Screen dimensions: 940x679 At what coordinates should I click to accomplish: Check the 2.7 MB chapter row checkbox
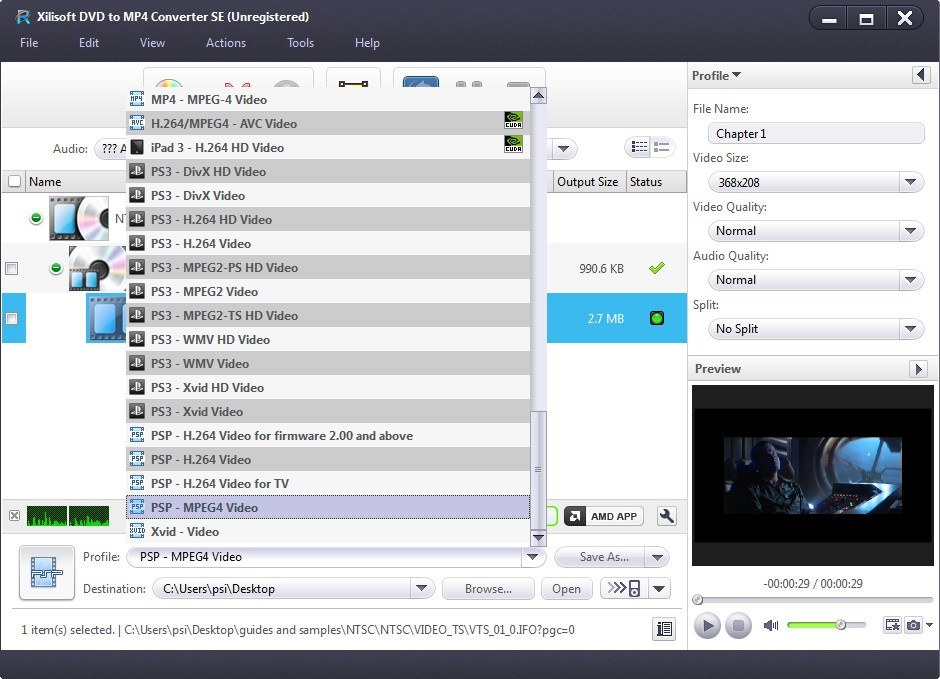point(11,318)
